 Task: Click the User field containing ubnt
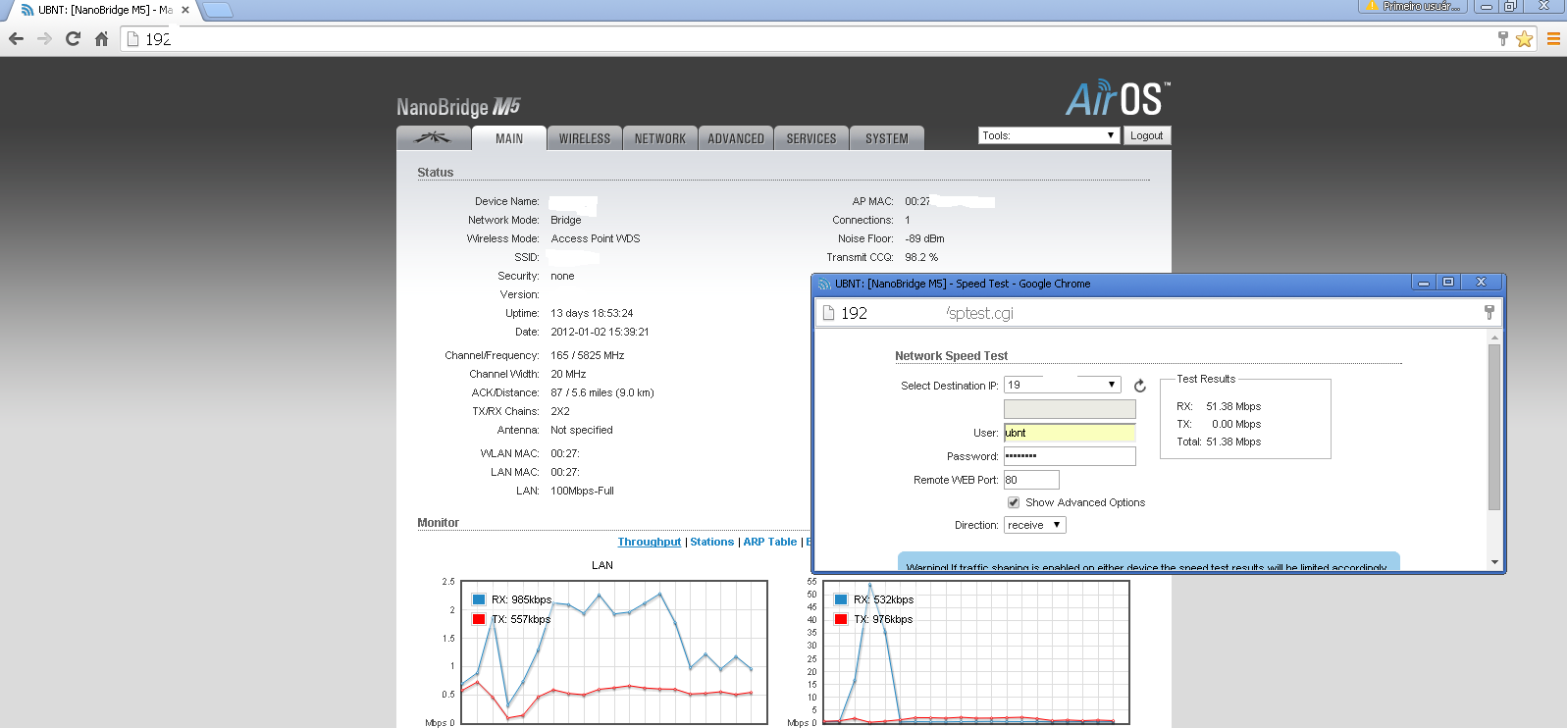(x=1070, y=433)
